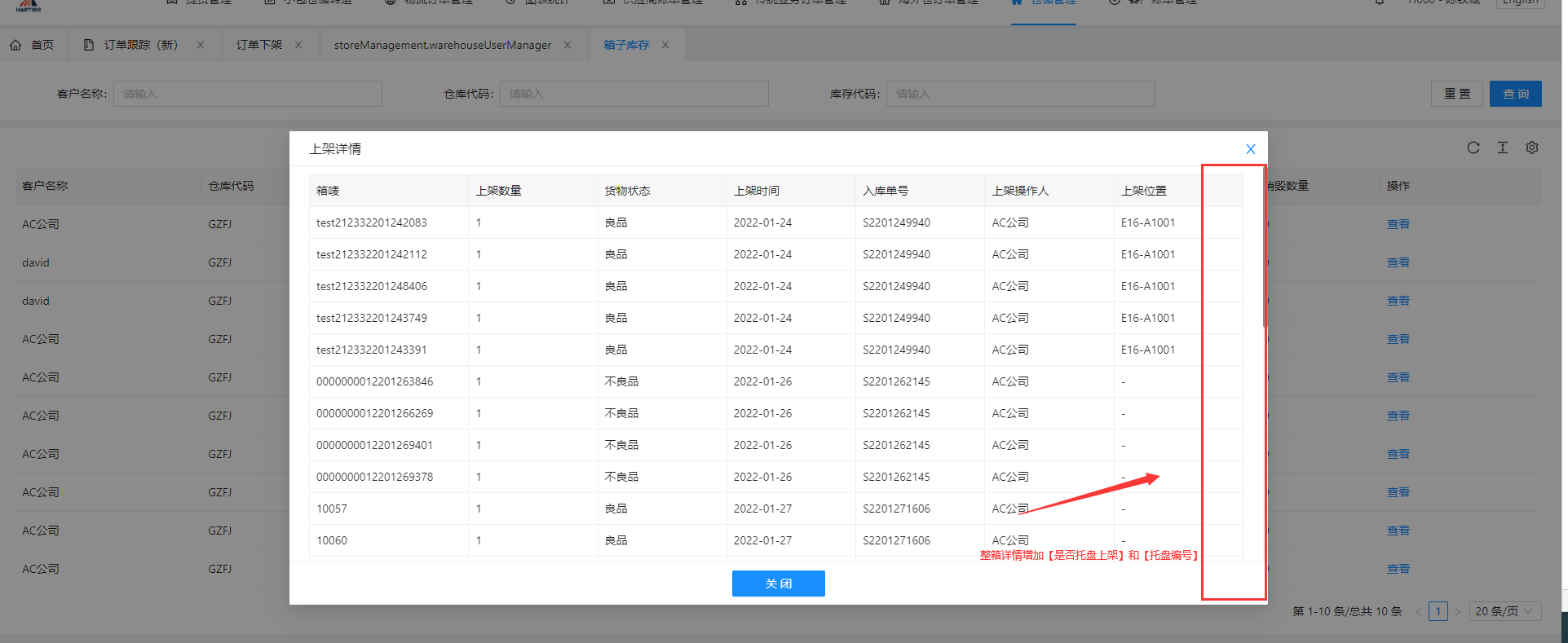Click the 客户名称 input field
The image size is (1568, 643).
coord(247,94)
